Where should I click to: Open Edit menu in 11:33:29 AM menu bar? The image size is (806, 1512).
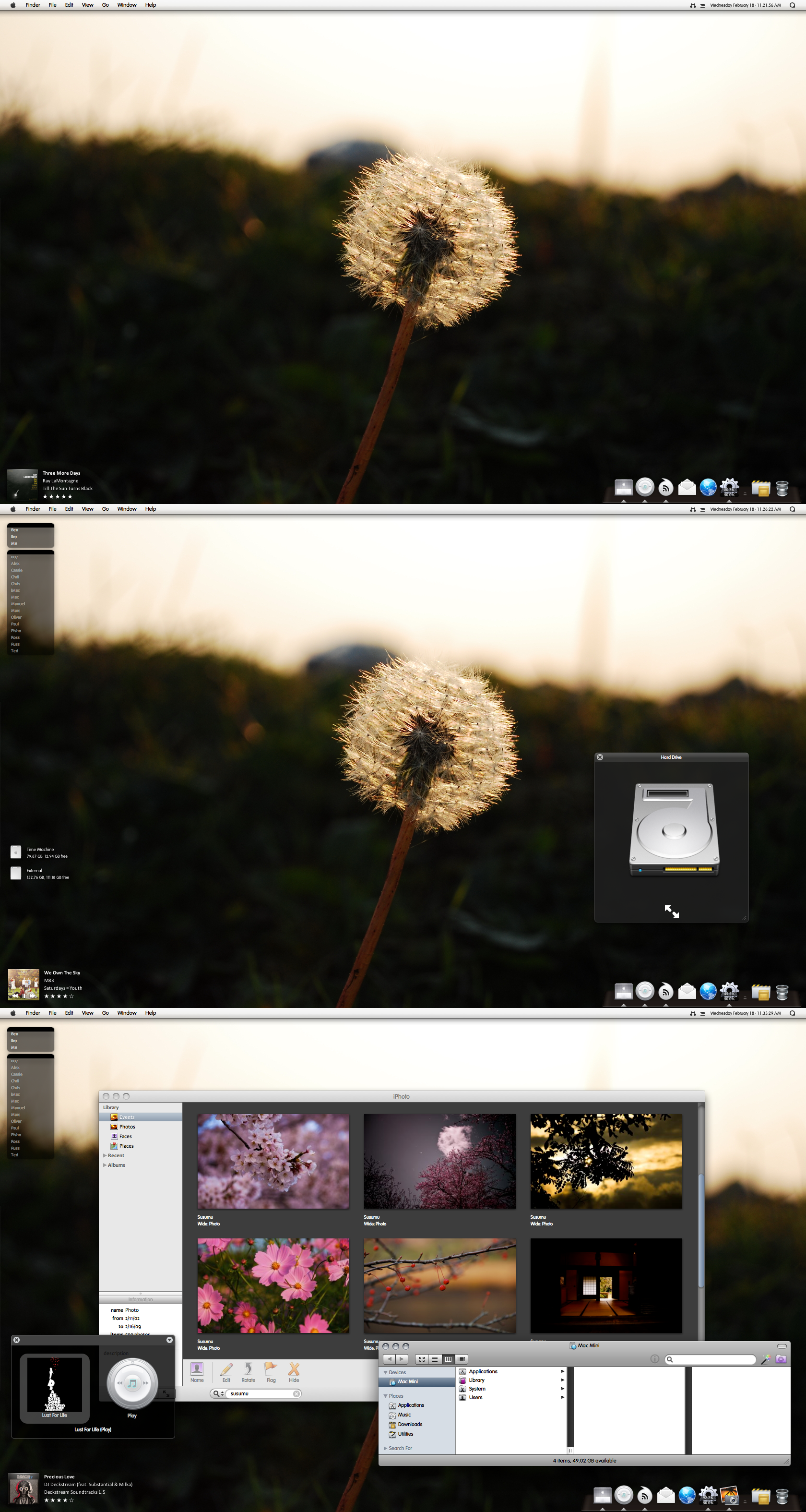click(x=69, y=1013)
